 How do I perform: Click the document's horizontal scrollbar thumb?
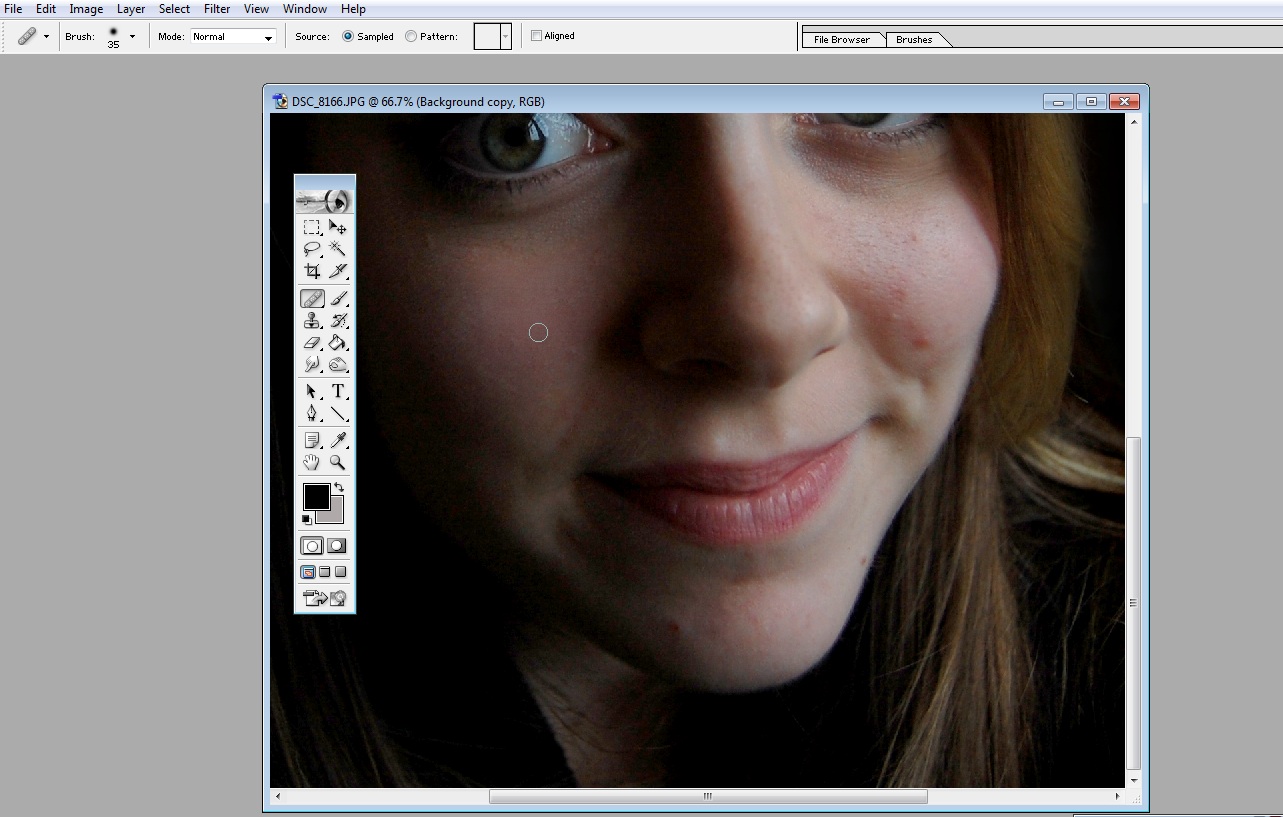coord(708,796)
